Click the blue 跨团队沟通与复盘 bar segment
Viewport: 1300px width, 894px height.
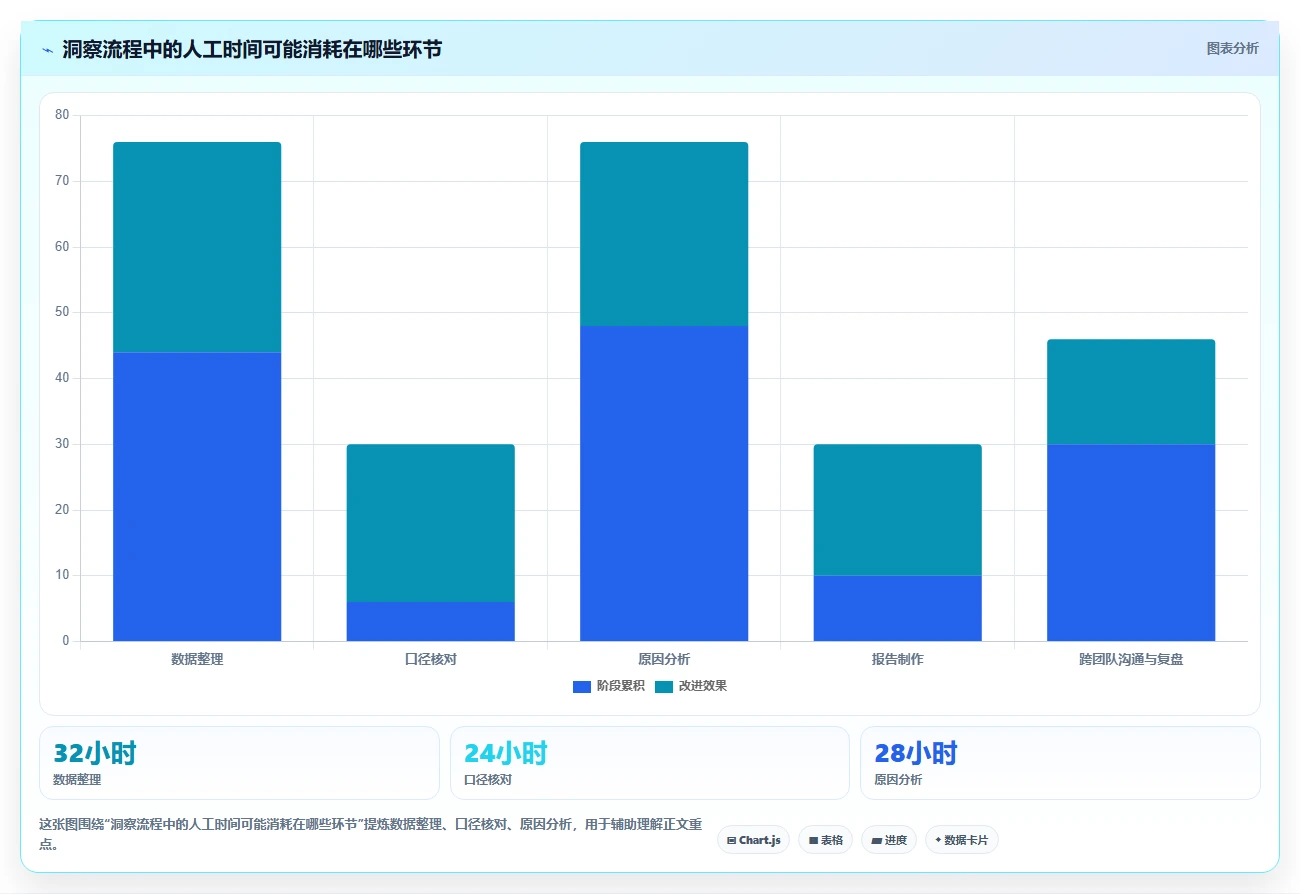(x=1131, y=542)
